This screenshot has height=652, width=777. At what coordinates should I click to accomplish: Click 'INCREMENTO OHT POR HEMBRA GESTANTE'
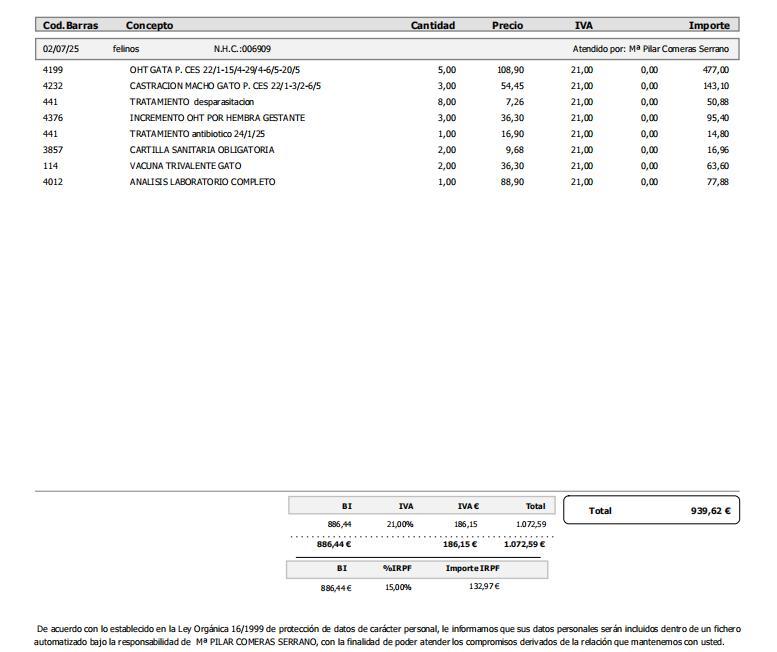click(x=217, y=117)
